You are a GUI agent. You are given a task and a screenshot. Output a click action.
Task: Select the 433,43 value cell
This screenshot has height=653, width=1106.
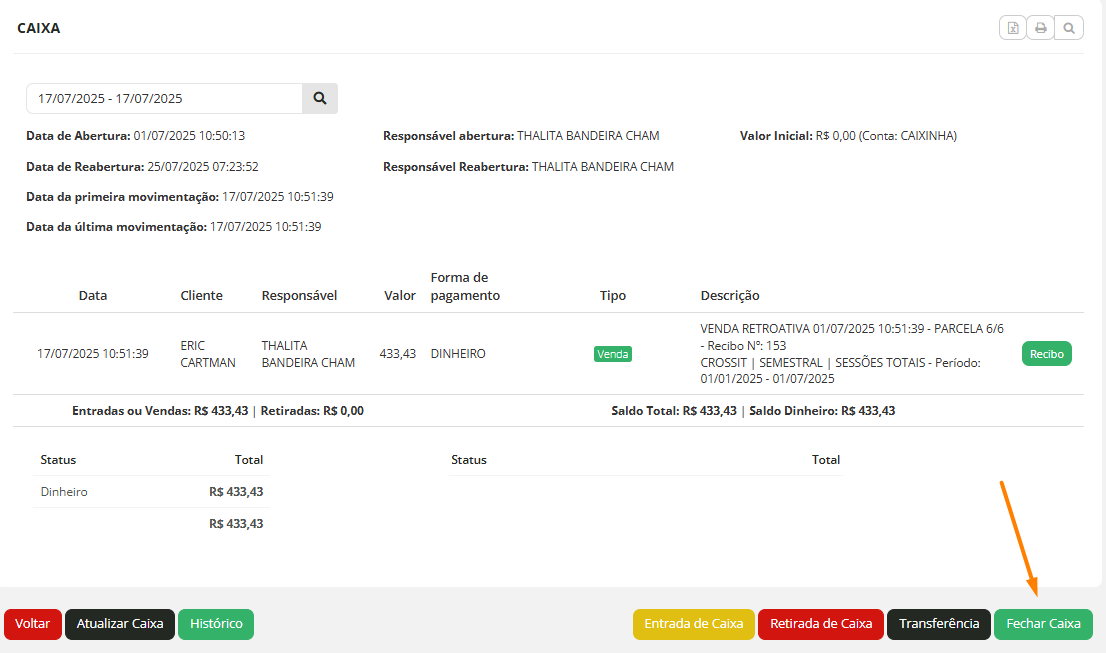tap(398, 354)
